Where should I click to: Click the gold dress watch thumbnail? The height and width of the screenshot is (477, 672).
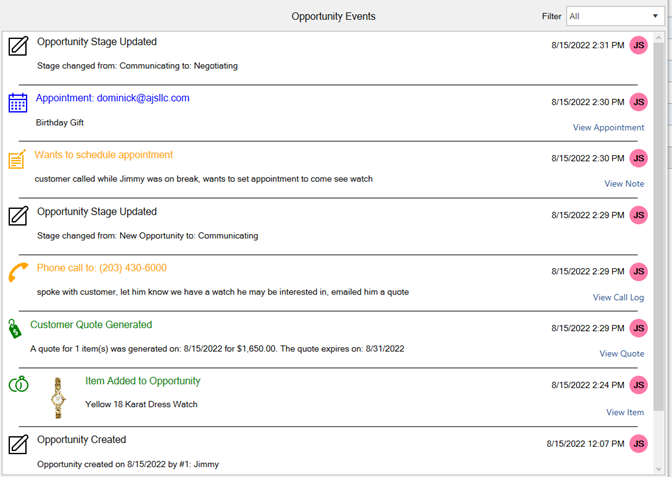58,397
